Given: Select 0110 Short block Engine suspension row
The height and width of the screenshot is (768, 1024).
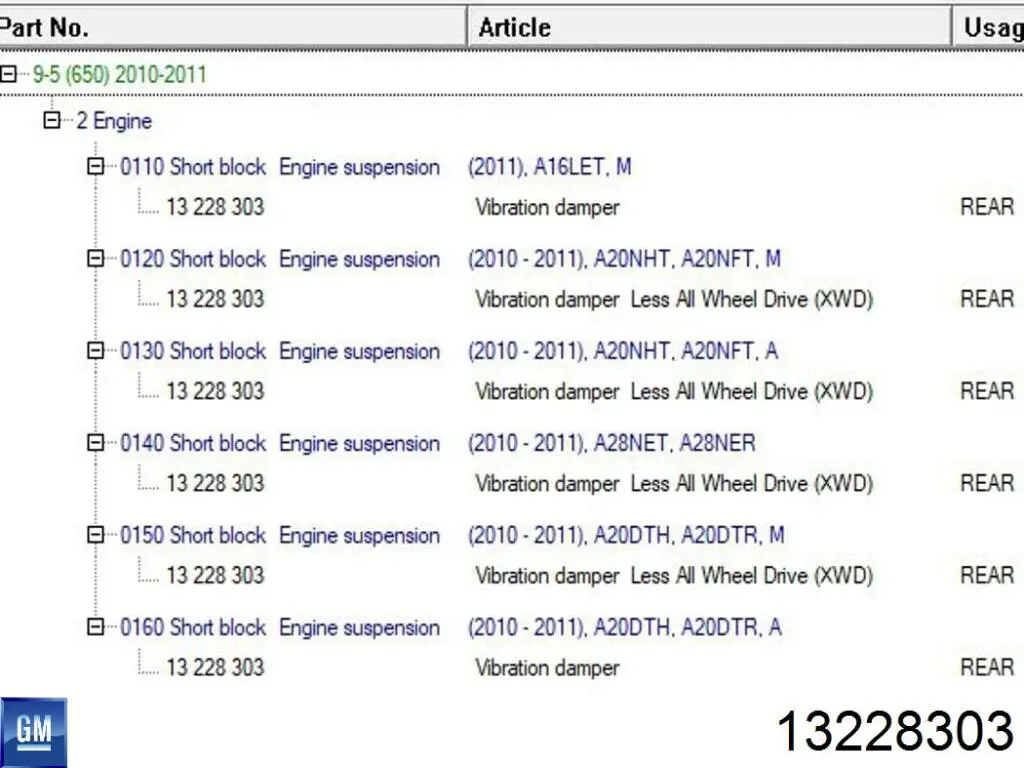Looking at the screenshot, I should 280,167.
